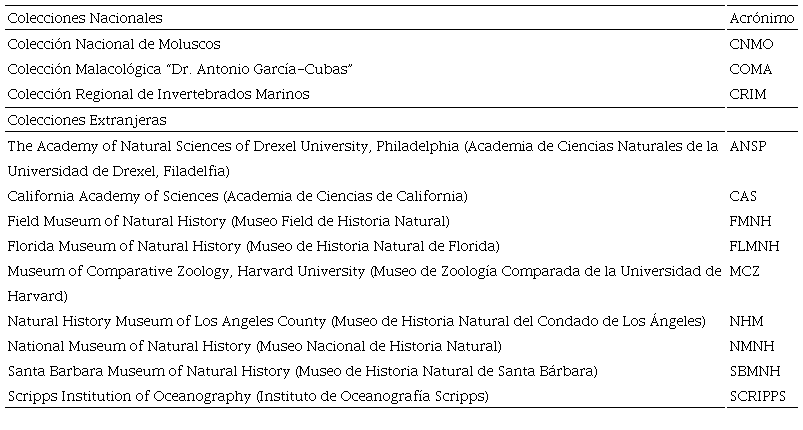Click the ANSP acronym

click(749, 145)
